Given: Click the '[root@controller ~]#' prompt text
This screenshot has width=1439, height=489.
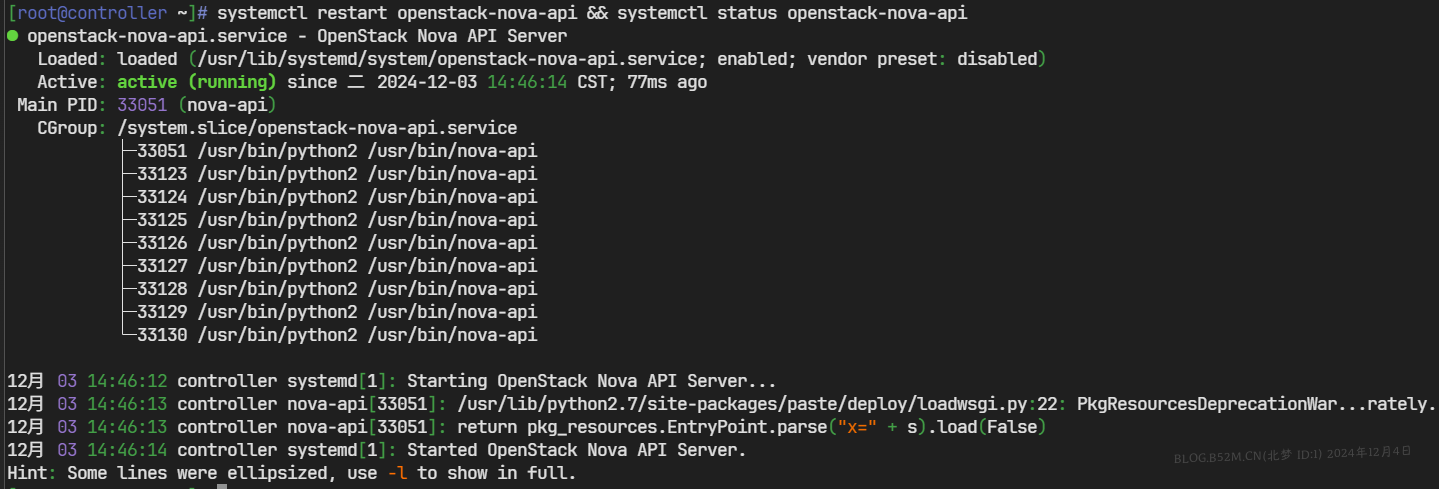Looking at the screenshot, I should tap(107, 13).
